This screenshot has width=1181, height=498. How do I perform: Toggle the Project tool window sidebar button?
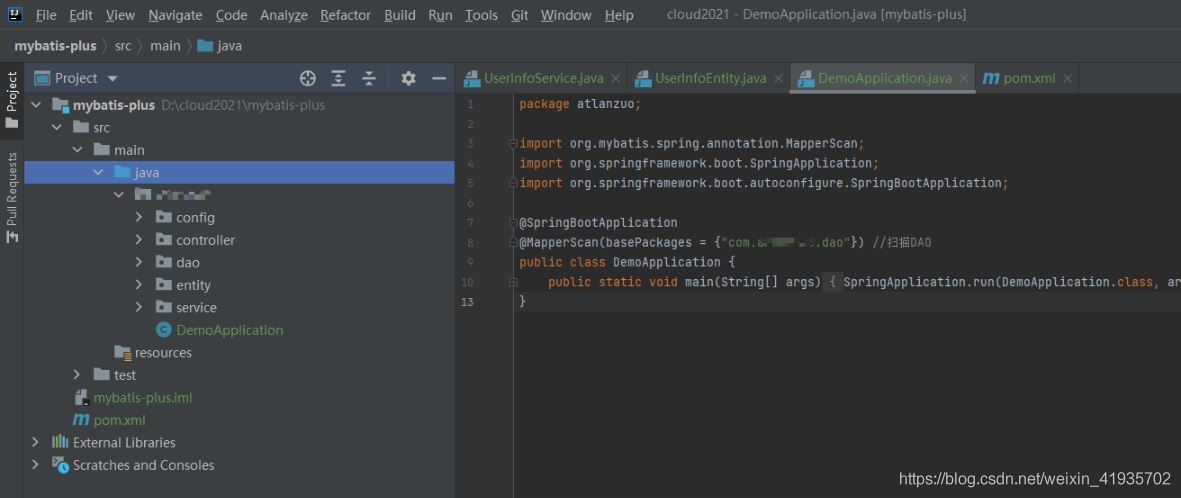click(x=12, y=100)
